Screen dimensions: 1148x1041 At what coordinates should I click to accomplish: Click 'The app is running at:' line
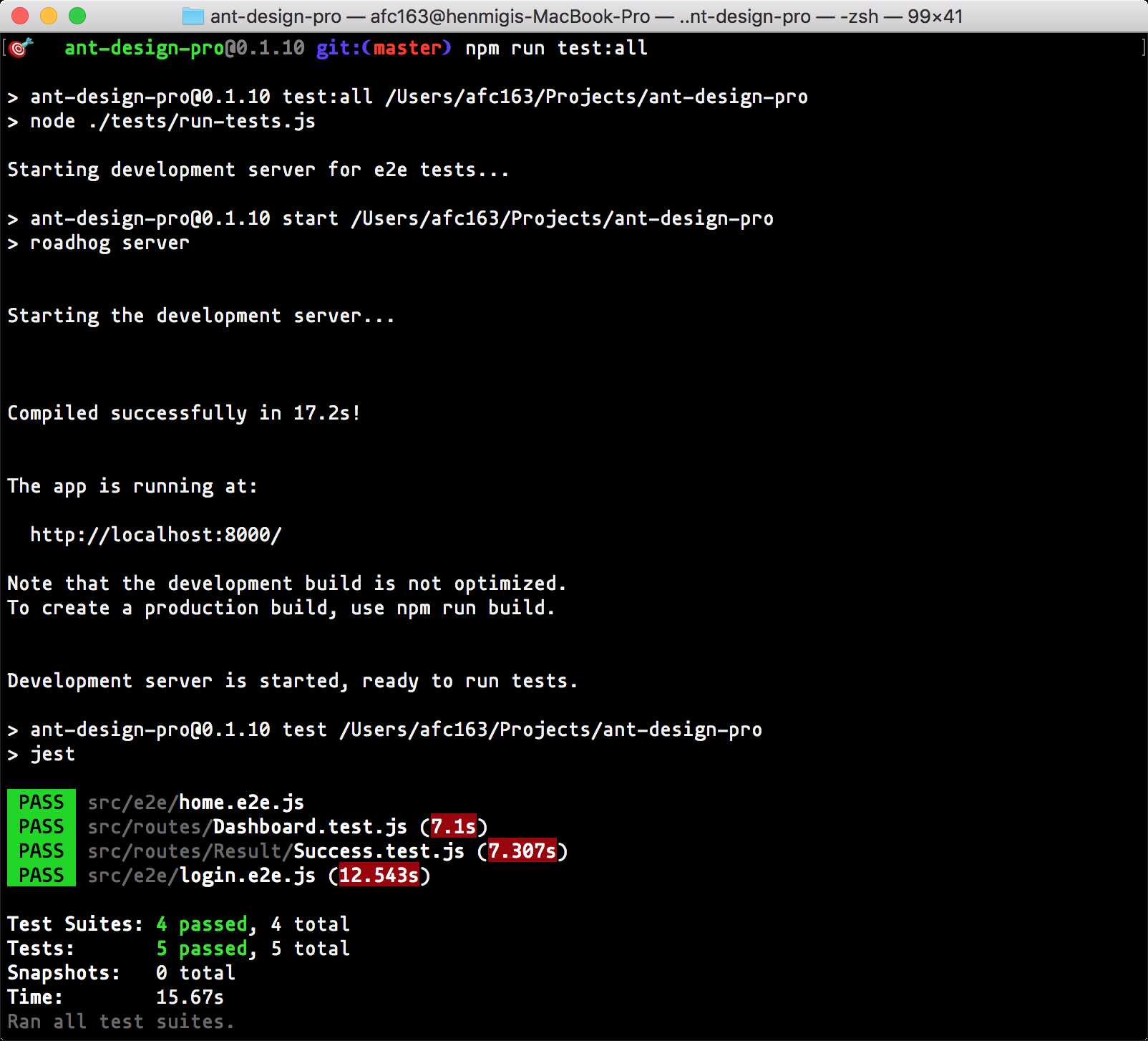132,486
